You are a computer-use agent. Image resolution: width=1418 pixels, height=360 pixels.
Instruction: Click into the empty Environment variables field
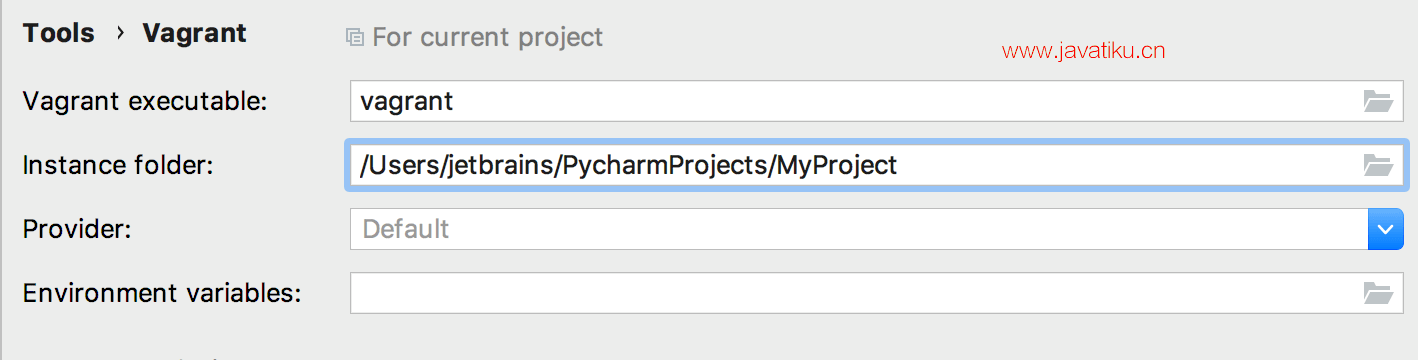(876, 293)
